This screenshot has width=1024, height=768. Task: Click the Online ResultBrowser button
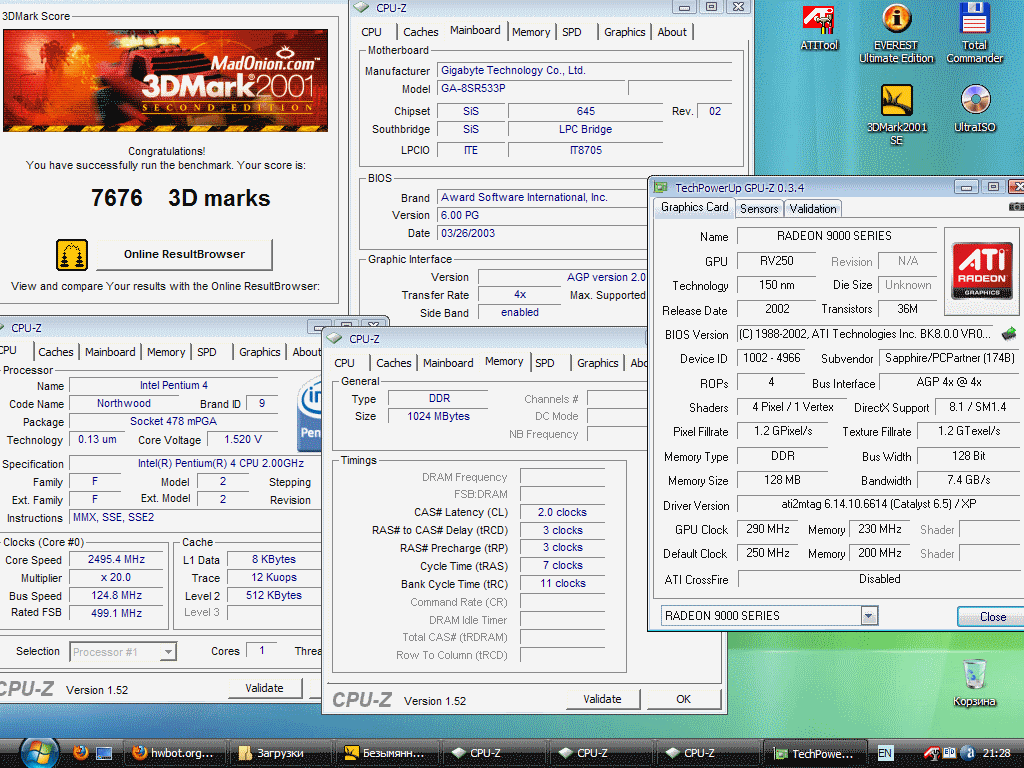(x=184, y=255)
